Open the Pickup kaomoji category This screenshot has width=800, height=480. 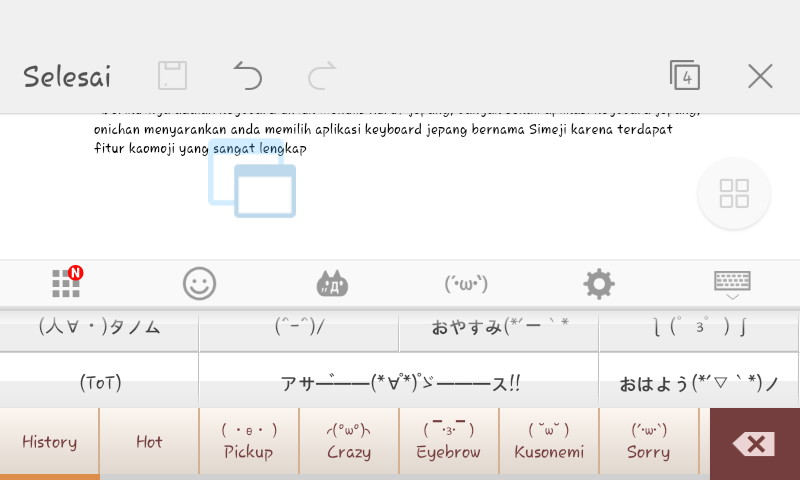(x=249, y=442)
